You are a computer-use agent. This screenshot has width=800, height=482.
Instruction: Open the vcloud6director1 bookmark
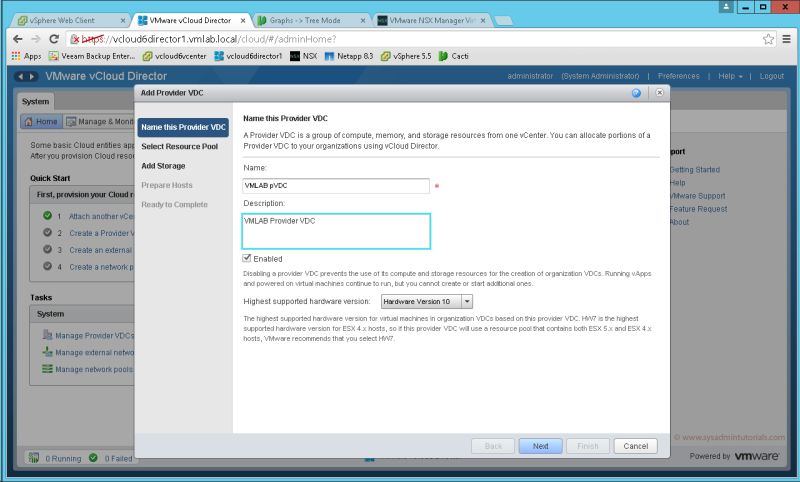(x=248, y=56)
